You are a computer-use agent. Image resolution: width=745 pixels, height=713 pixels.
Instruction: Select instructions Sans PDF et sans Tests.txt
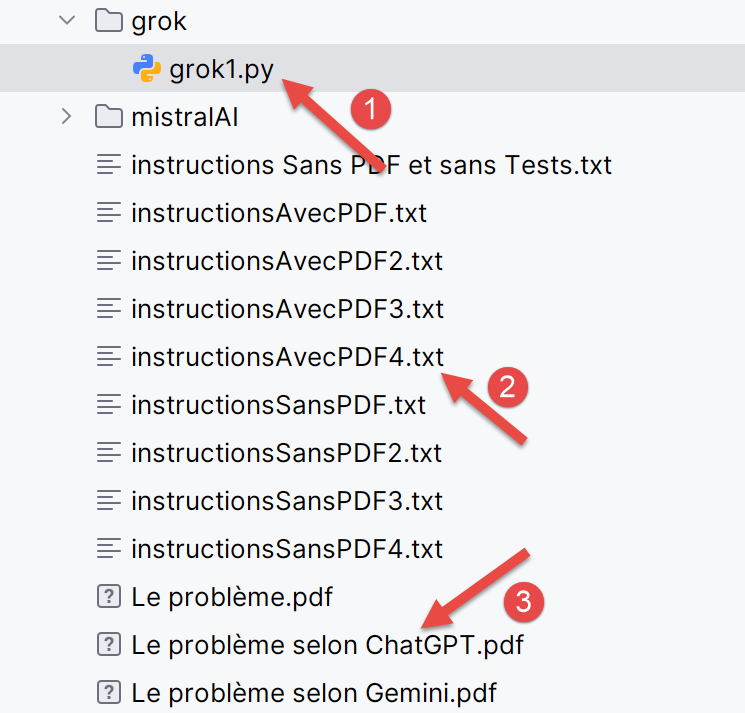click(371, 165)
